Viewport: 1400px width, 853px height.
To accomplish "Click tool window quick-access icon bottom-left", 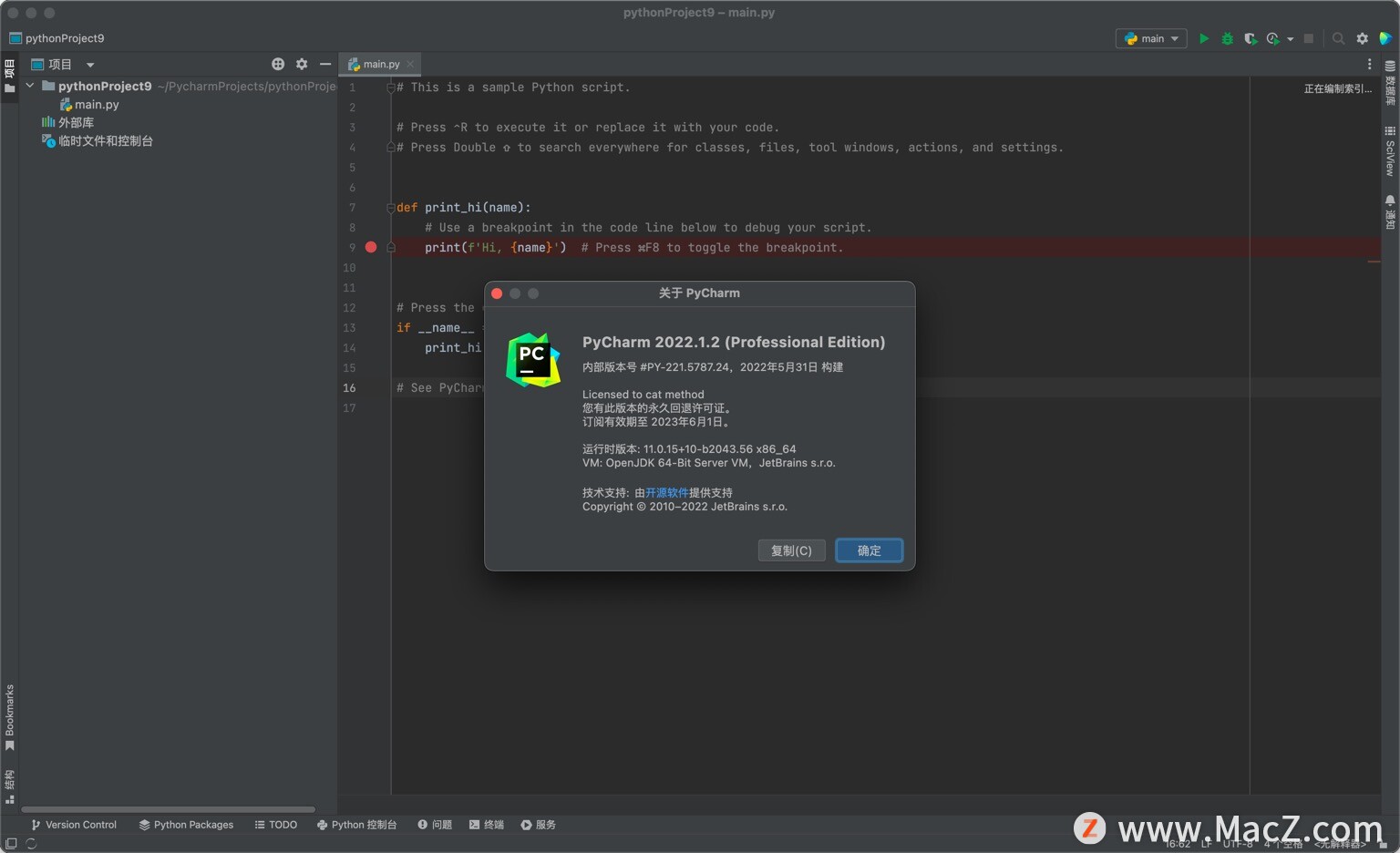I will pos(11,844).
